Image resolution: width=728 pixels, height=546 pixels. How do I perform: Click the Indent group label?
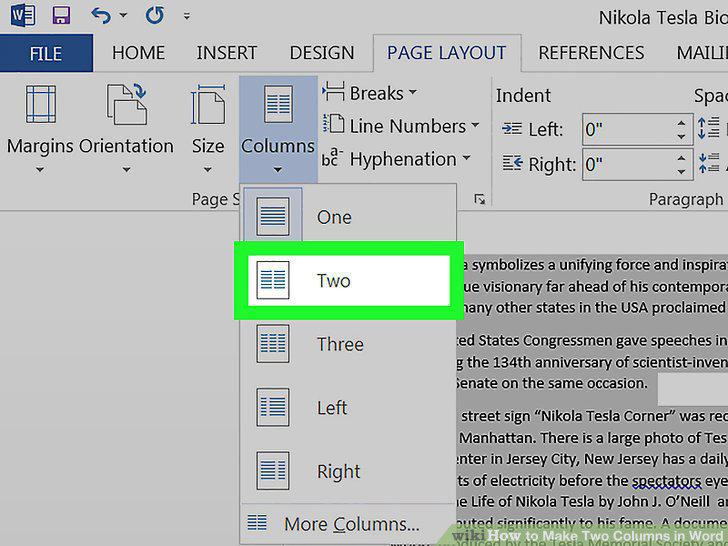point(523,96)
